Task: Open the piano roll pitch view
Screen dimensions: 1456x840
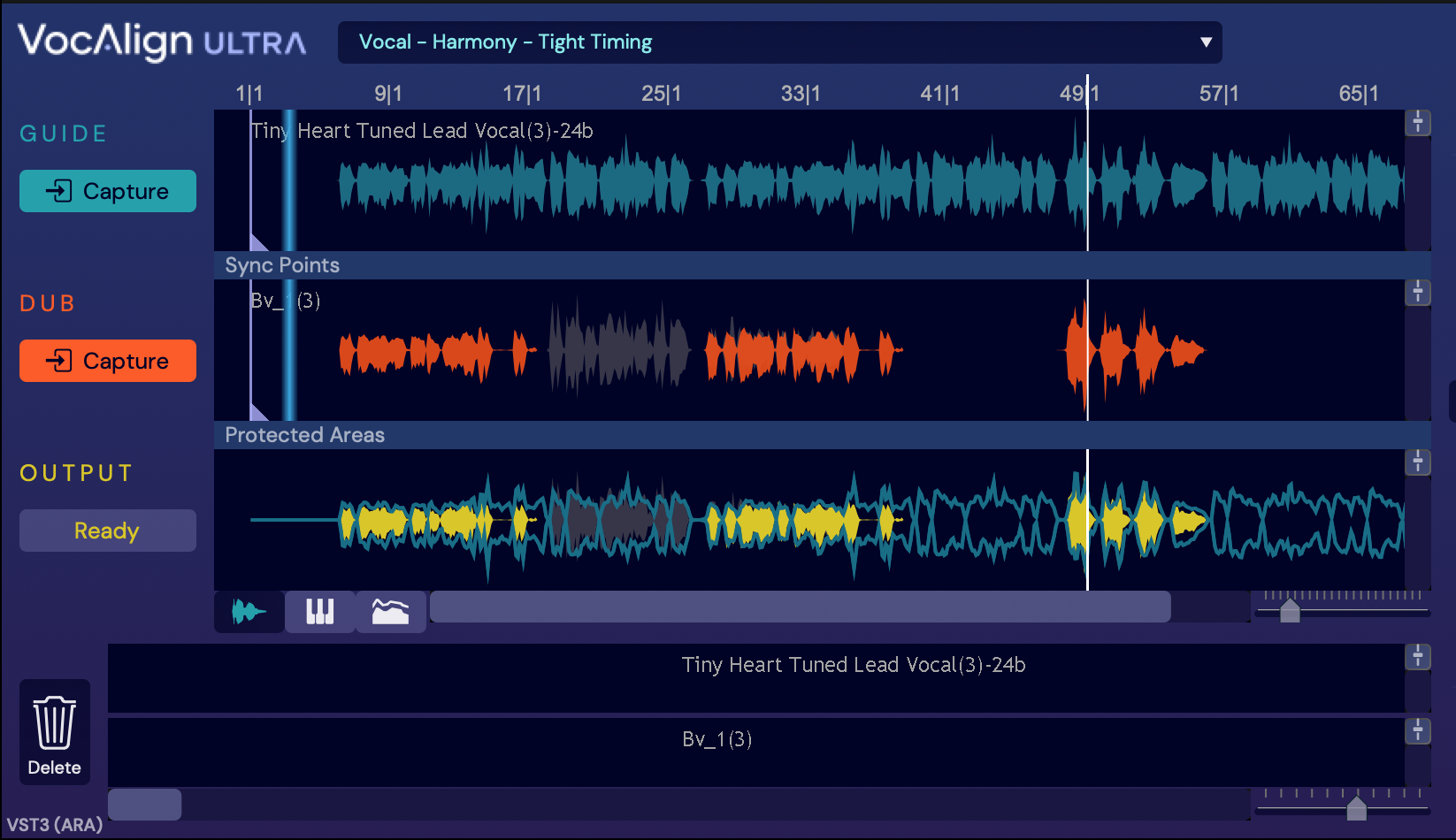Action: pyautogui.click(x=319, y=610)
